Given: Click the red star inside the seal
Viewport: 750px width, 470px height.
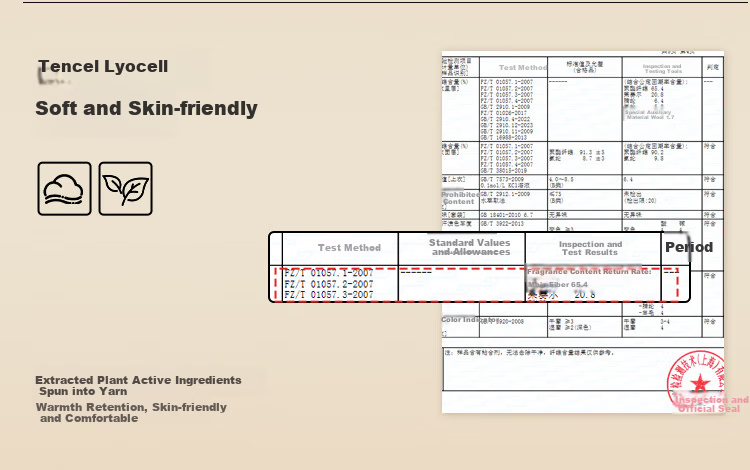Looking at the screenshot, I should click(x=700, y=383).
